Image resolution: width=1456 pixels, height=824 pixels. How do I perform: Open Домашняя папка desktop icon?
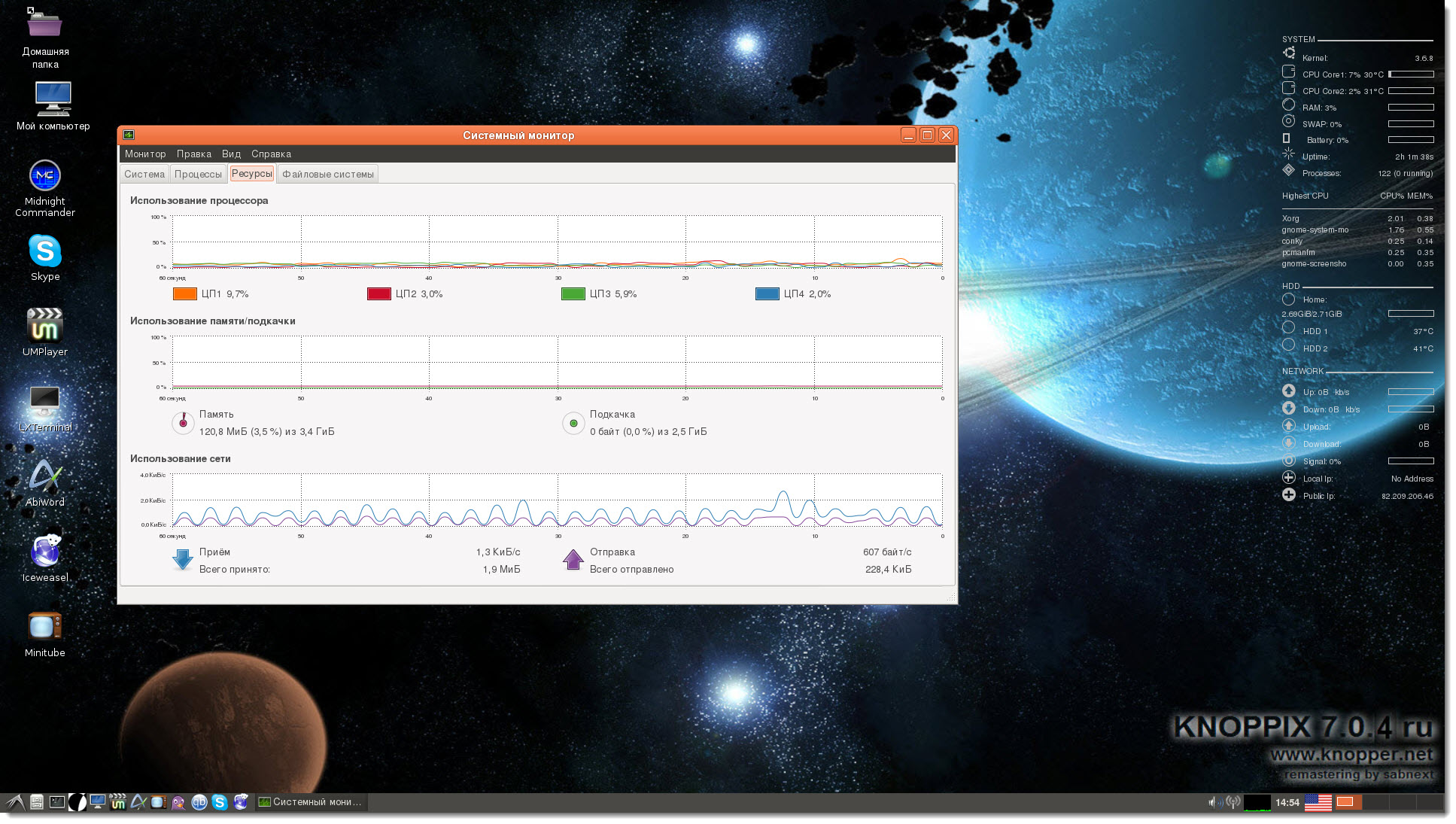tap(45, 38)
